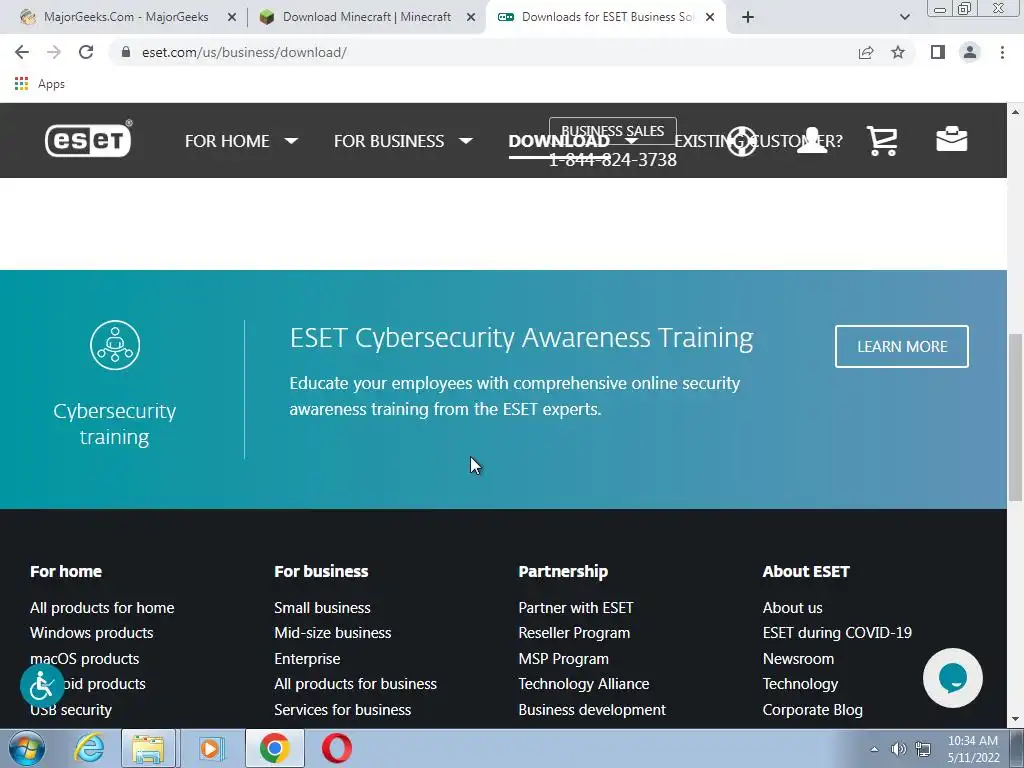The height and width of the screenshot is (768, 1024).
Task: Open the shopping cart icon
Action: click(882, 140)
